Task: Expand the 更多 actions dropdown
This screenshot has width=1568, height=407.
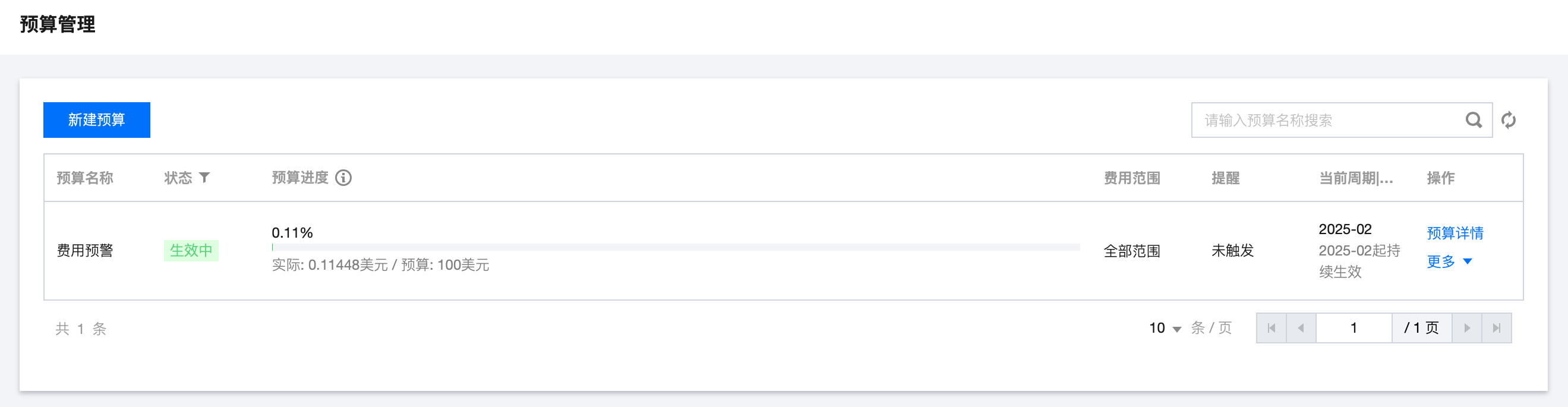Action: (1449, 261)
